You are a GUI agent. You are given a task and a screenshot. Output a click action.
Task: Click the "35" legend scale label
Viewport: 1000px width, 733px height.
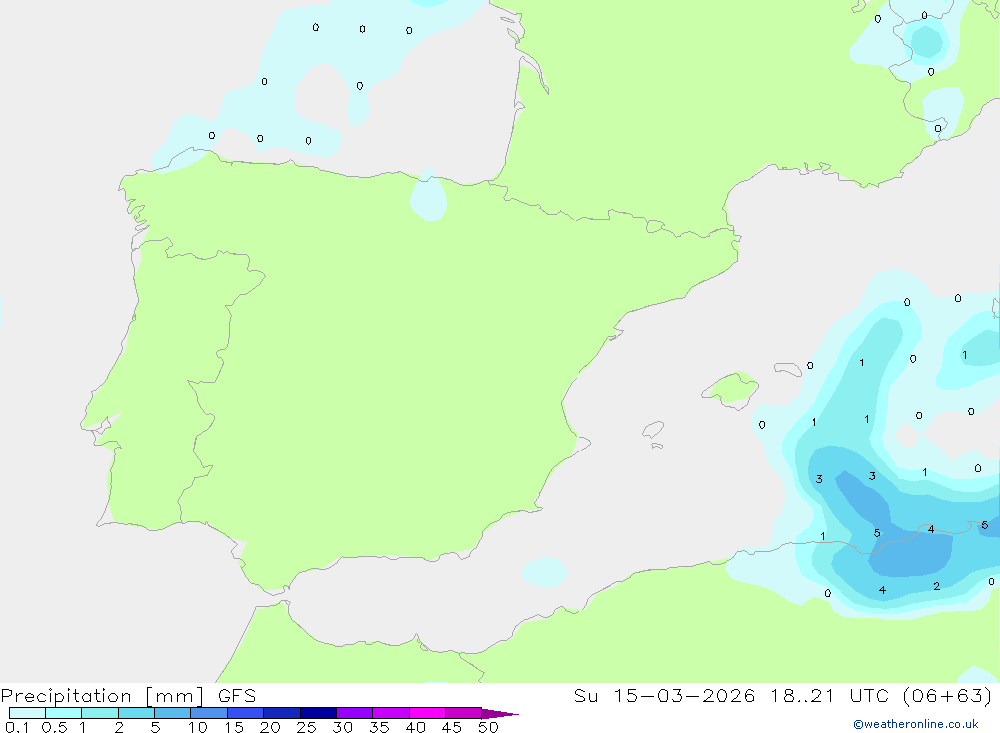click(379, 727)
